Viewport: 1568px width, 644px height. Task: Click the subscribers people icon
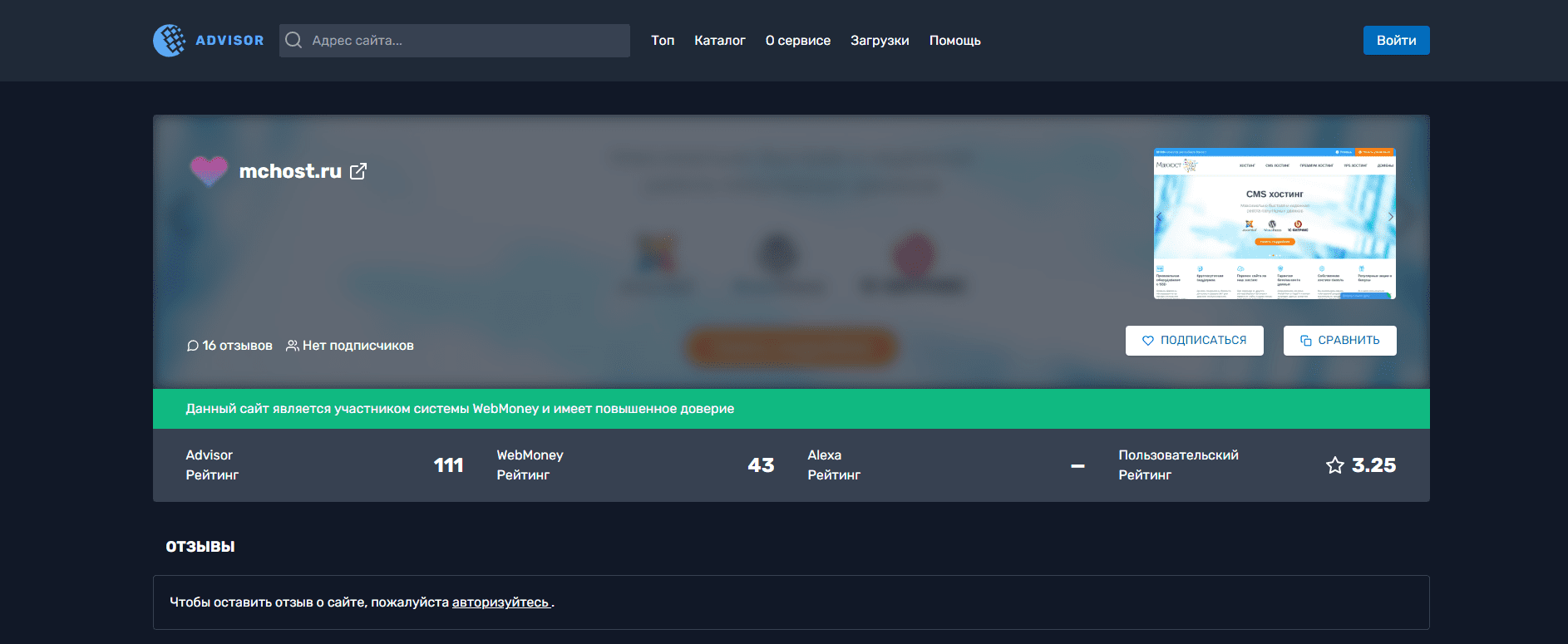[x=292, y=346]
